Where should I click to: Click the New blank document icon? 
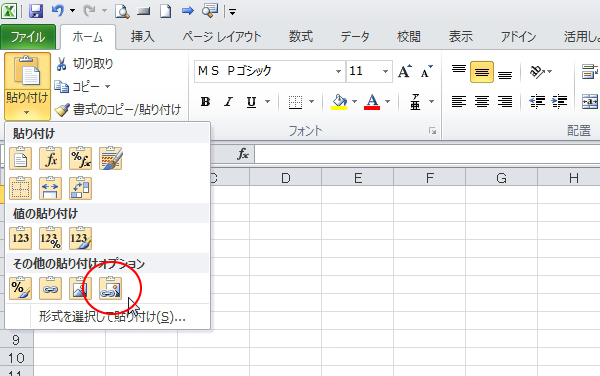click(166, 11)
